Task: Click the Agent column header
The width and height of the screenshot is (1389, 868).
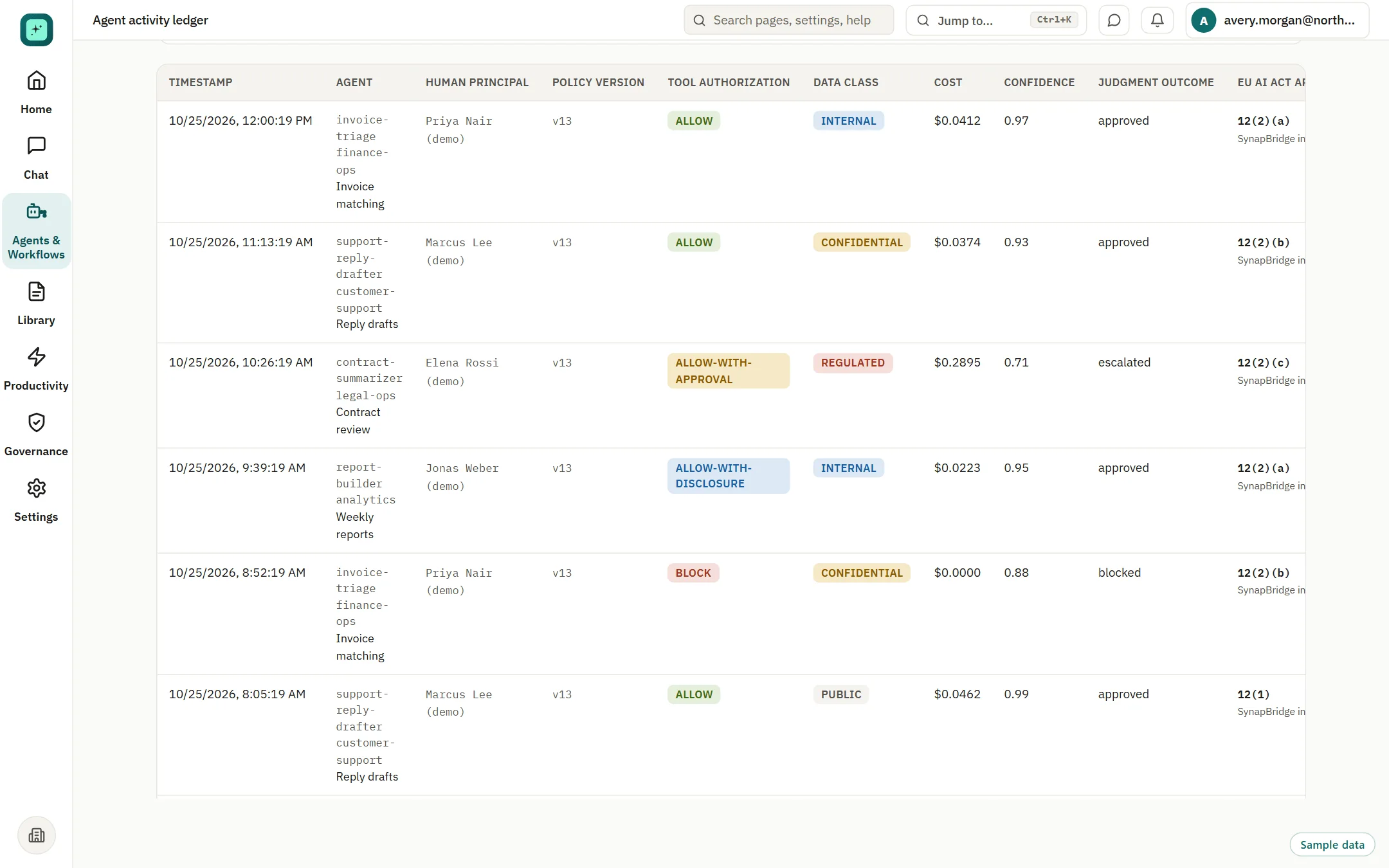Action: pos(354,82)
